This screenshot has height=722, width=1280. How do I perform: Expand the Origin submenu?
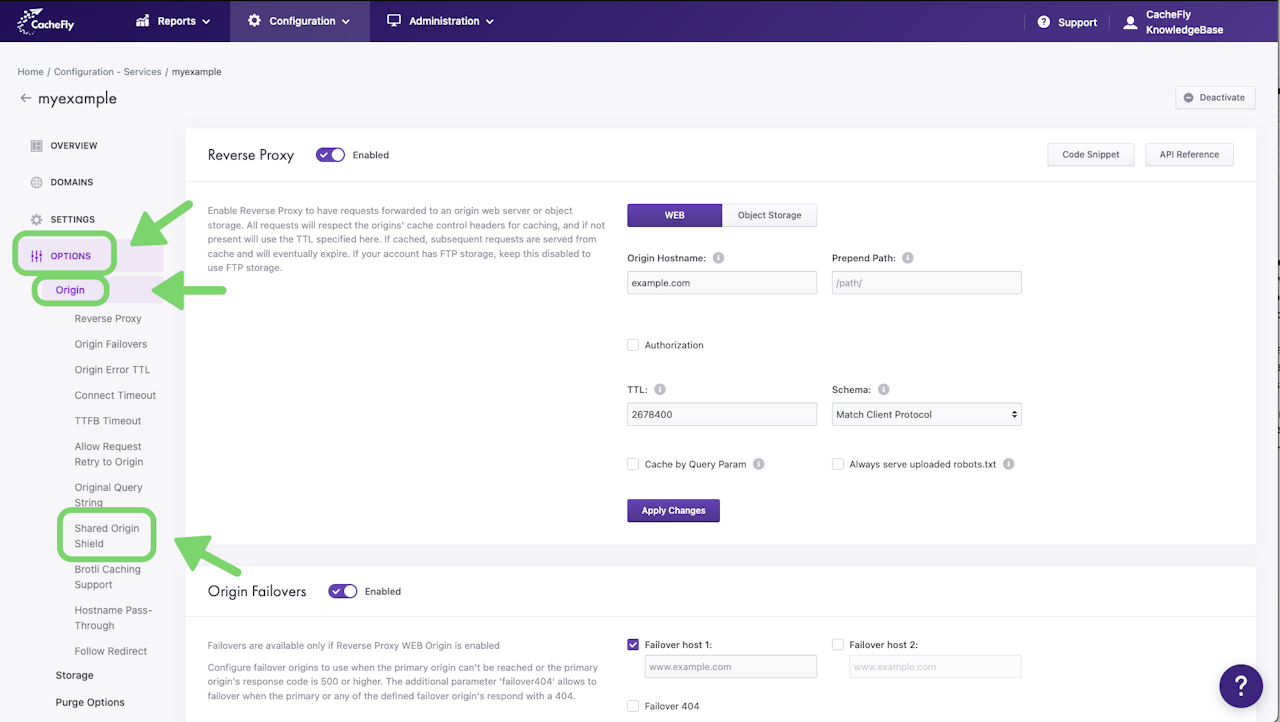tap(70, 290)
